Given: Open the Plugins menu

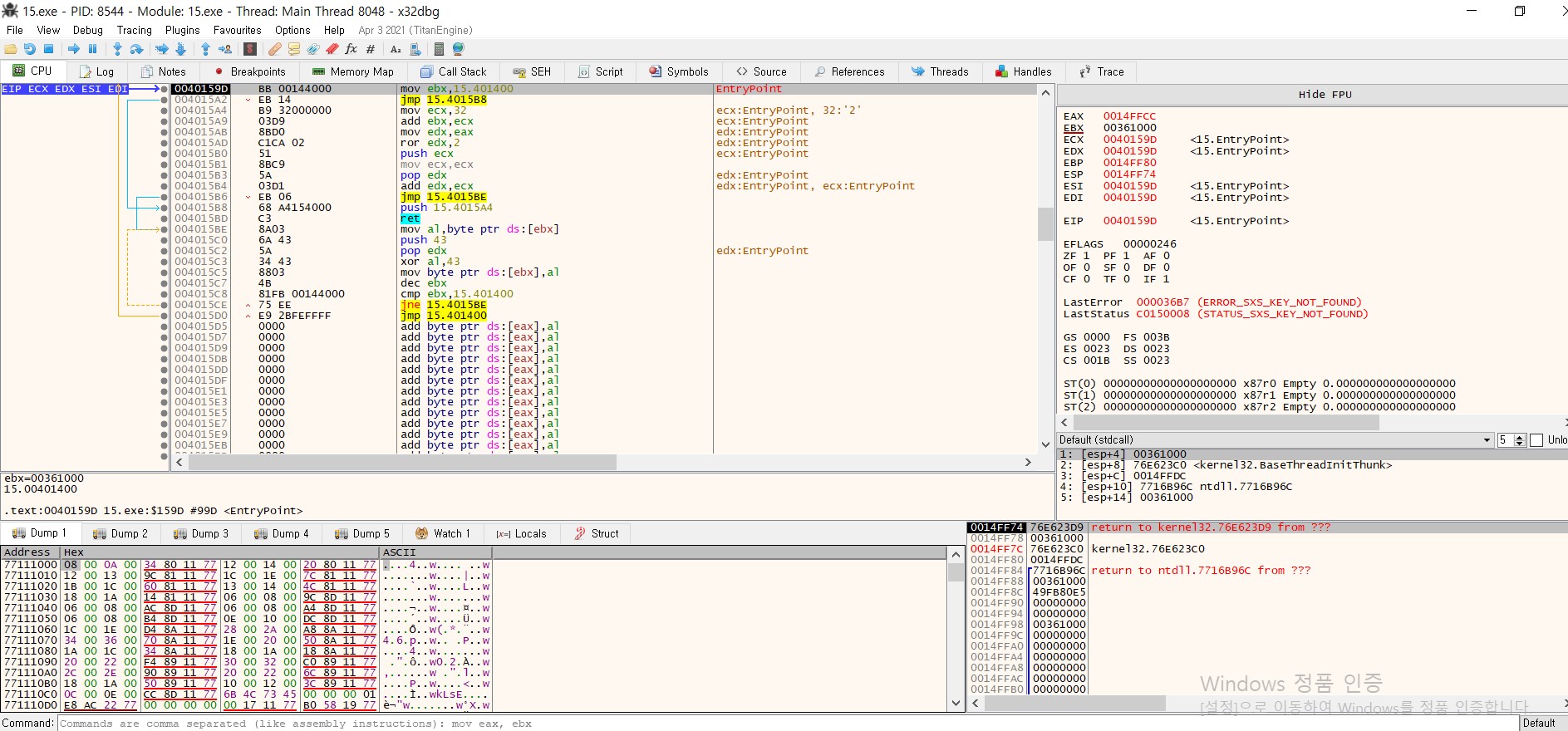Looking at the screenshot, I should (182, 30).
